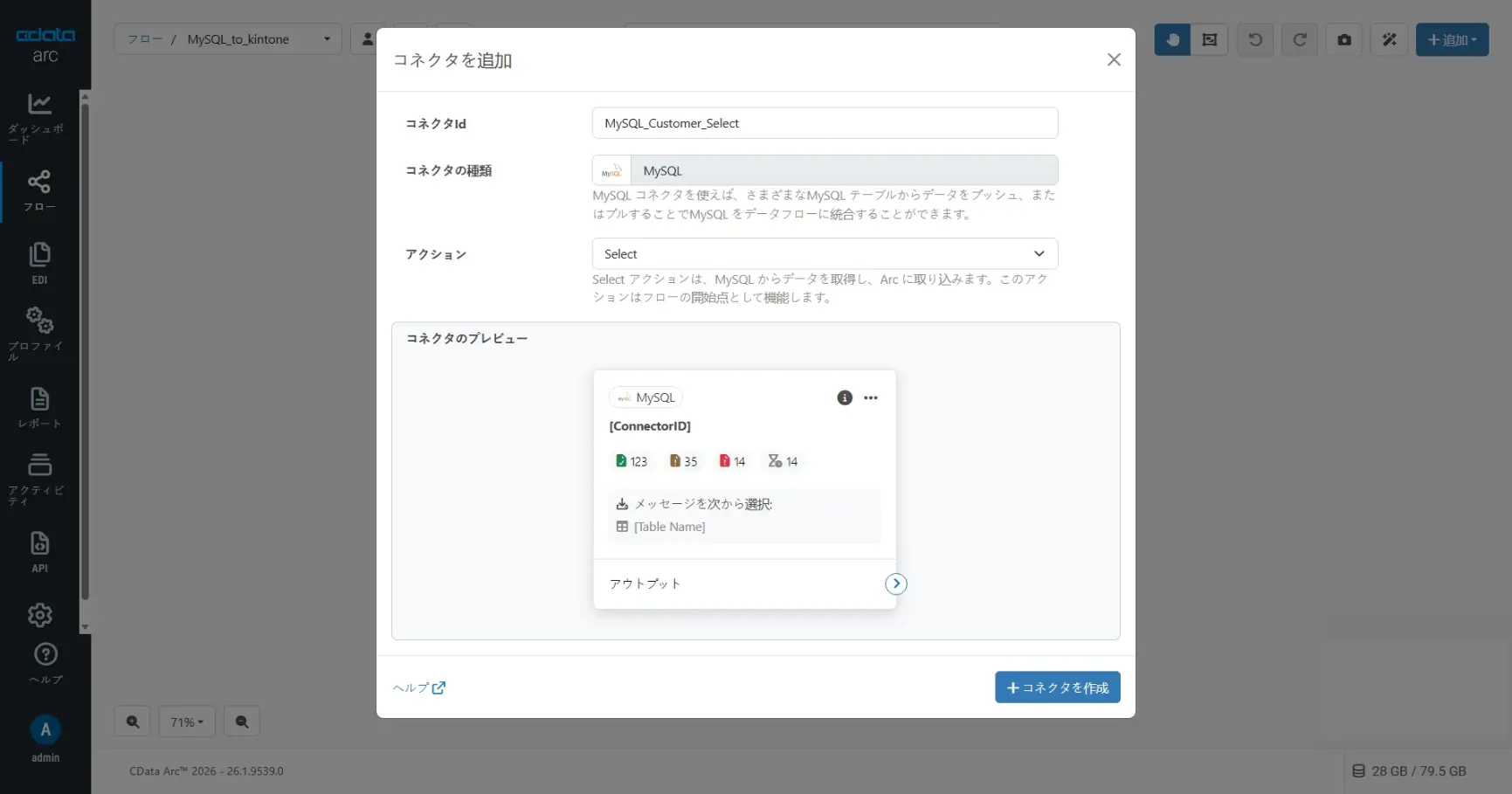Screen dimensions: 1512x794
Task: Click the user icon beside the flow selector
Action: click(x=367, y=39)
